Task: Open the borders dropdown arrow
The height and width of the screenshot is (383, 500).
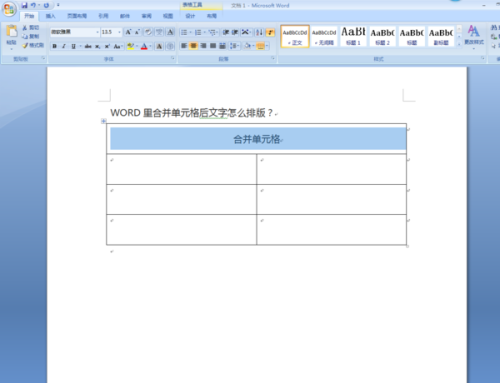Action: pyautogui.click(x=267, y=46)
